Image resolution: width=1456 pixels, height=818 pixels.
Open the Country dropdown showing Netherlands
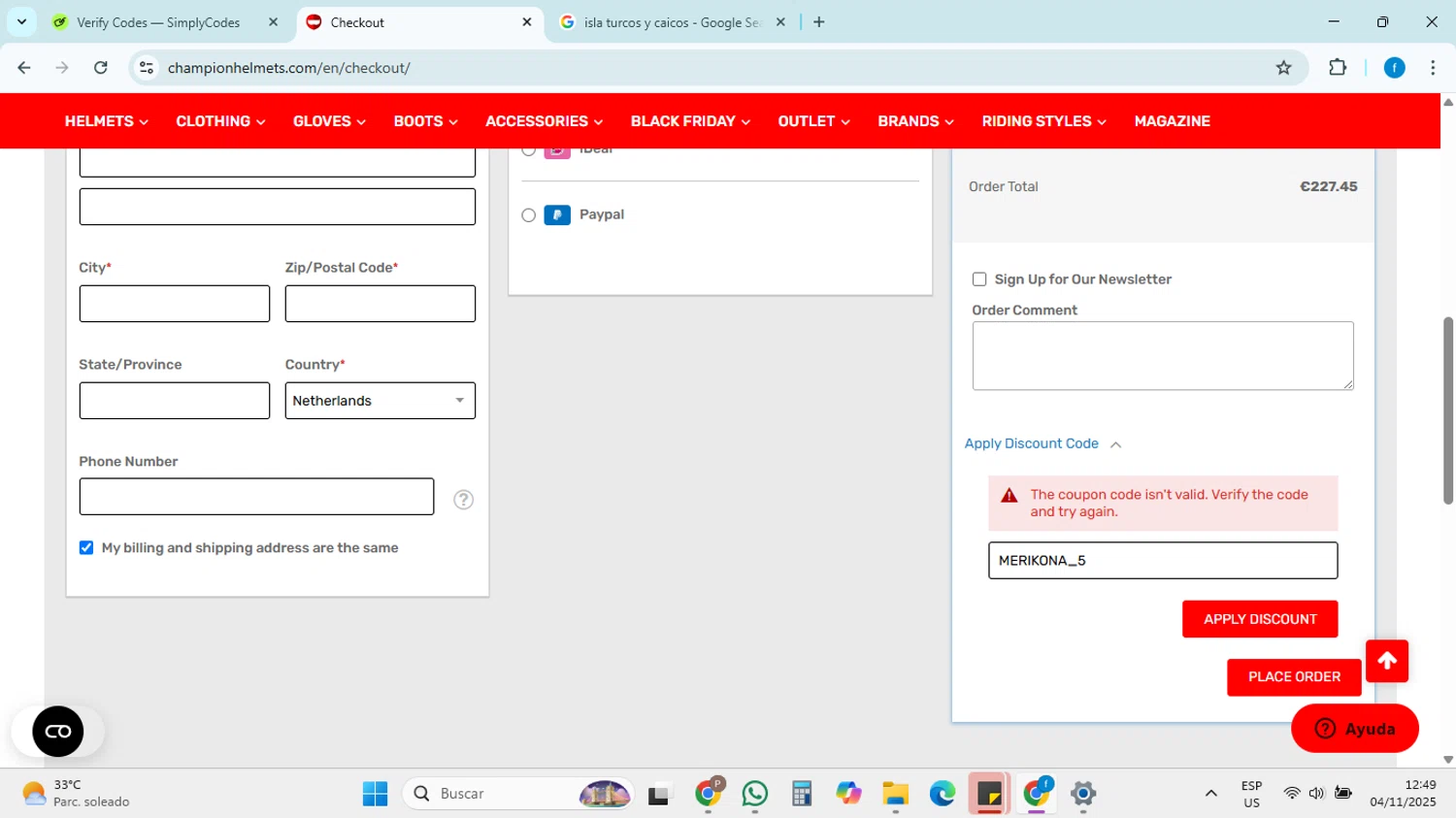click(381, 401)
